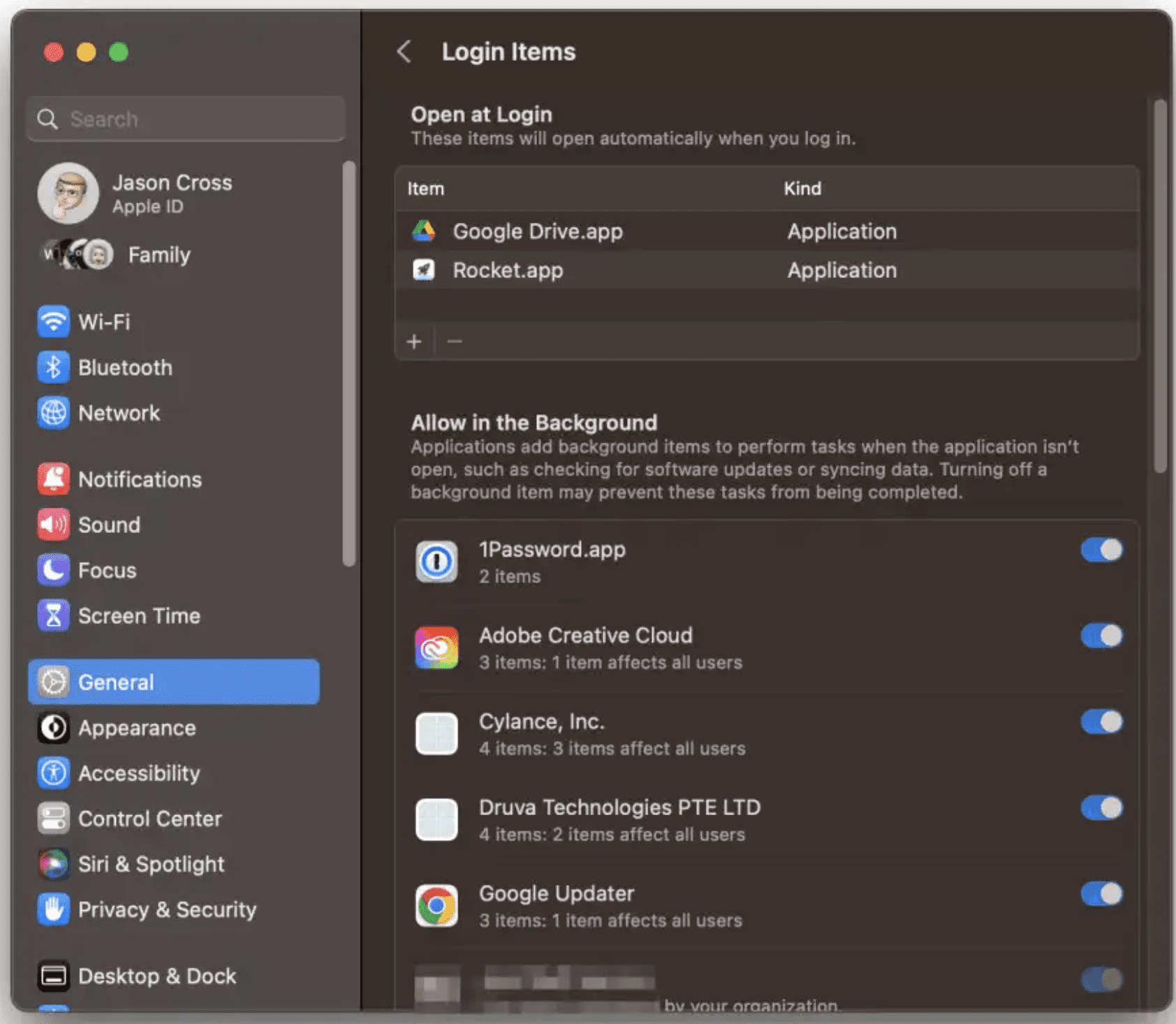Click the General gear icon
This screenshot has width=1176, height=1024.
pos(53,682)
